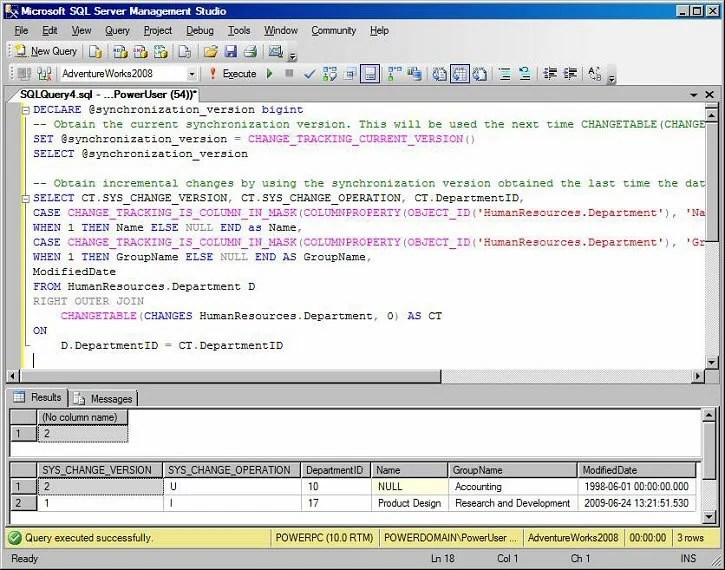
Task: Open the AdventureWorks2008 database dropdown
Action: 191,74
